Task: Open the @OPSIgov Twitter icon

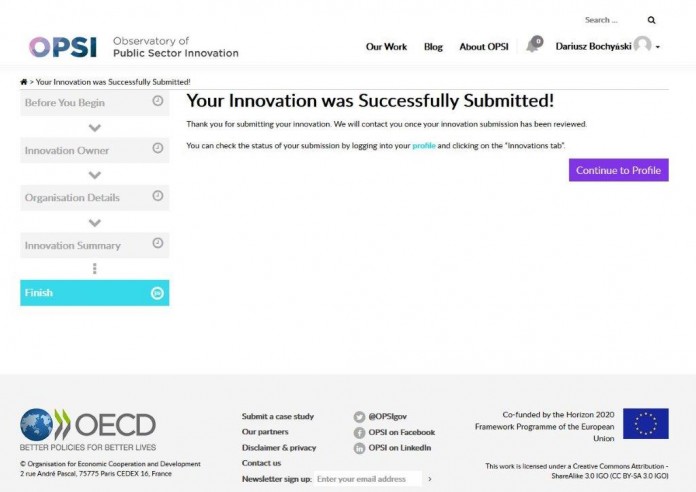Action: tap(359, 417)
